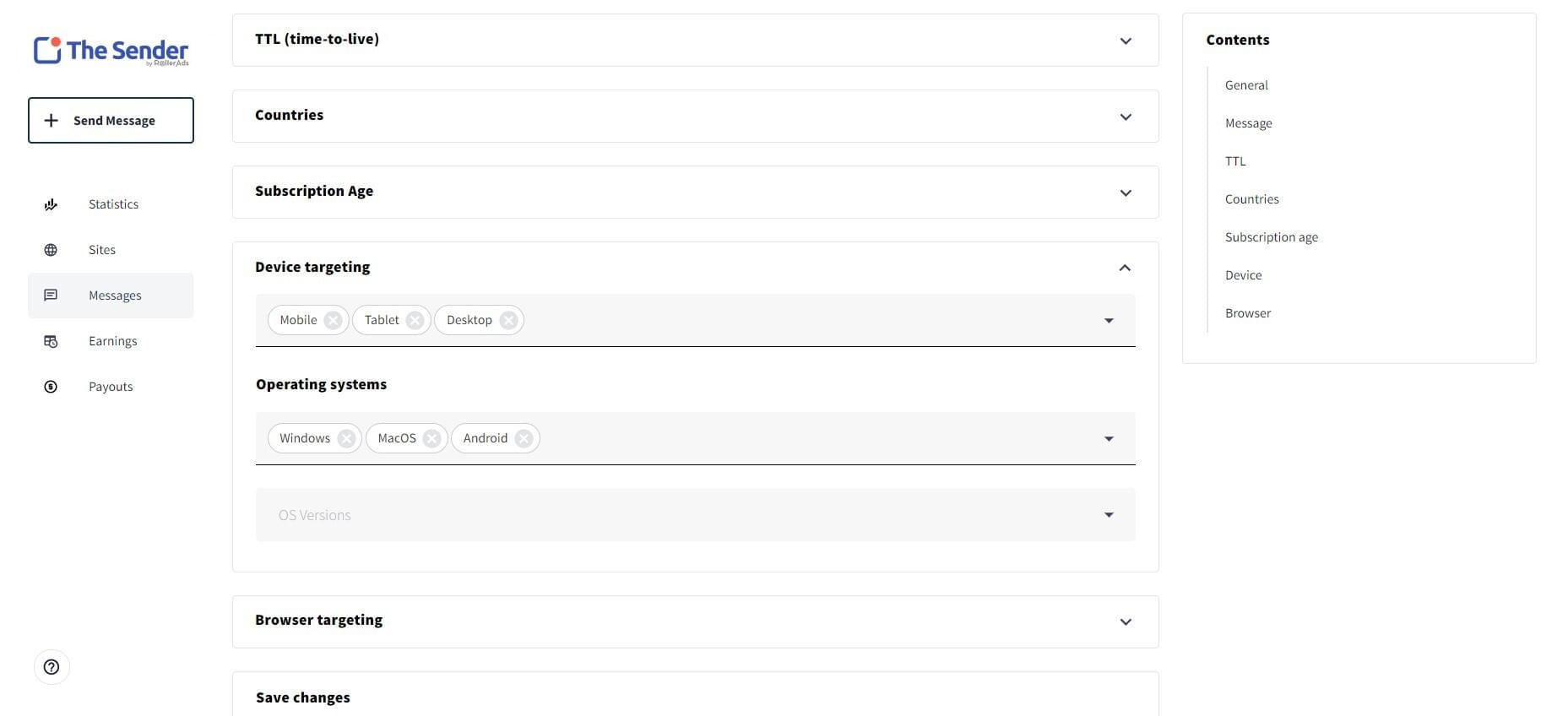
Task: Remove the Mobile device chip
Action: 334,320
